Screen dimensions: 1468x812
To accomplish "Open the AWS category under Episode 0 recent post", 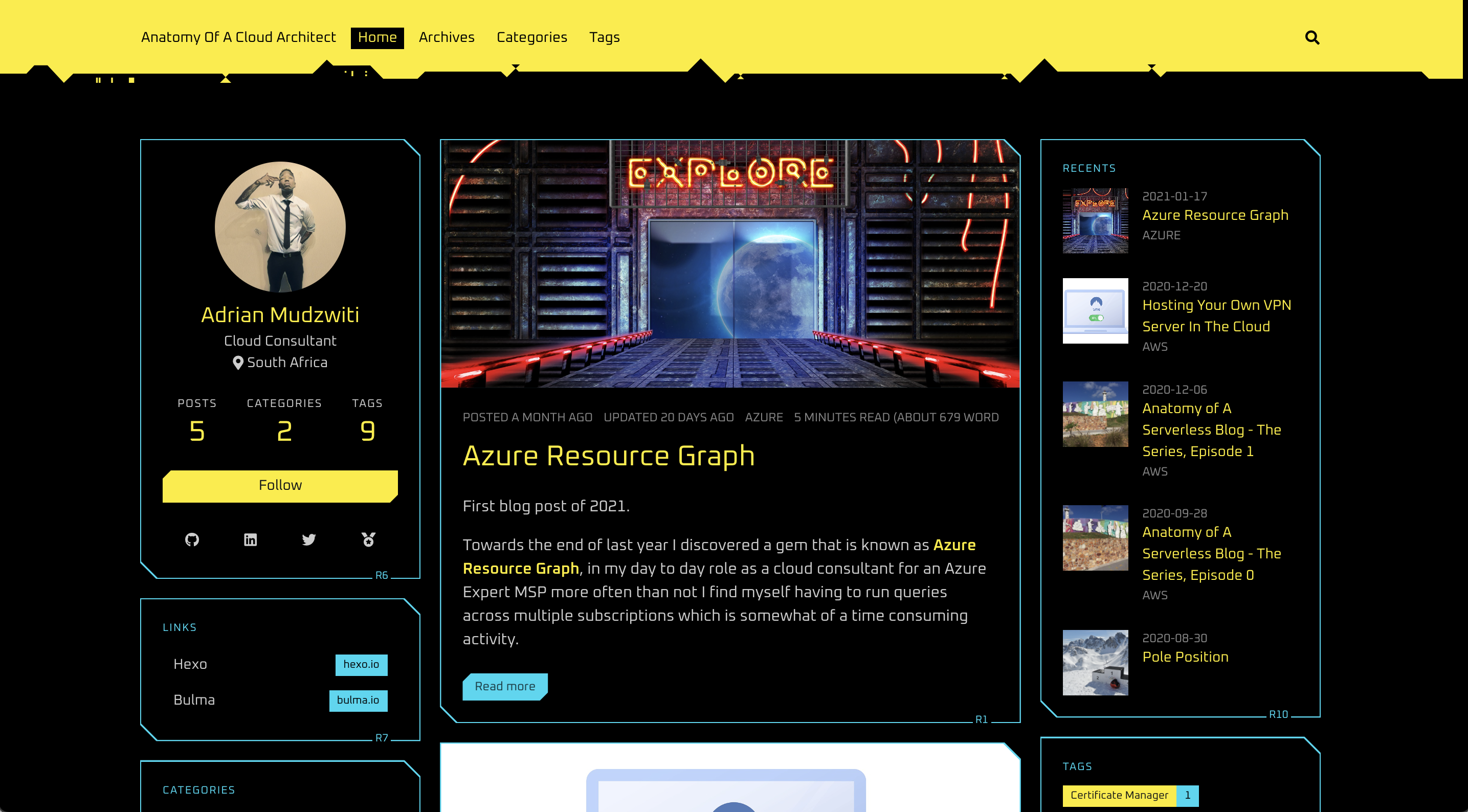I will (1154, 596).
